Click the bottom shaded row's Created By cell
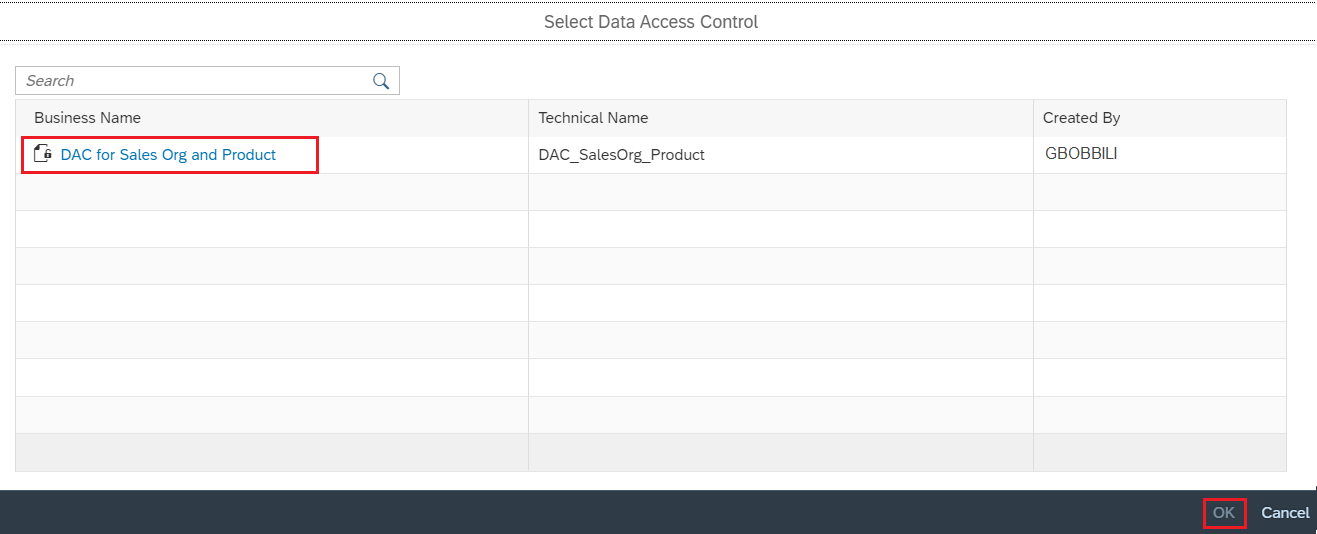Screen dimensions: 1317x534 [1159, 452]
